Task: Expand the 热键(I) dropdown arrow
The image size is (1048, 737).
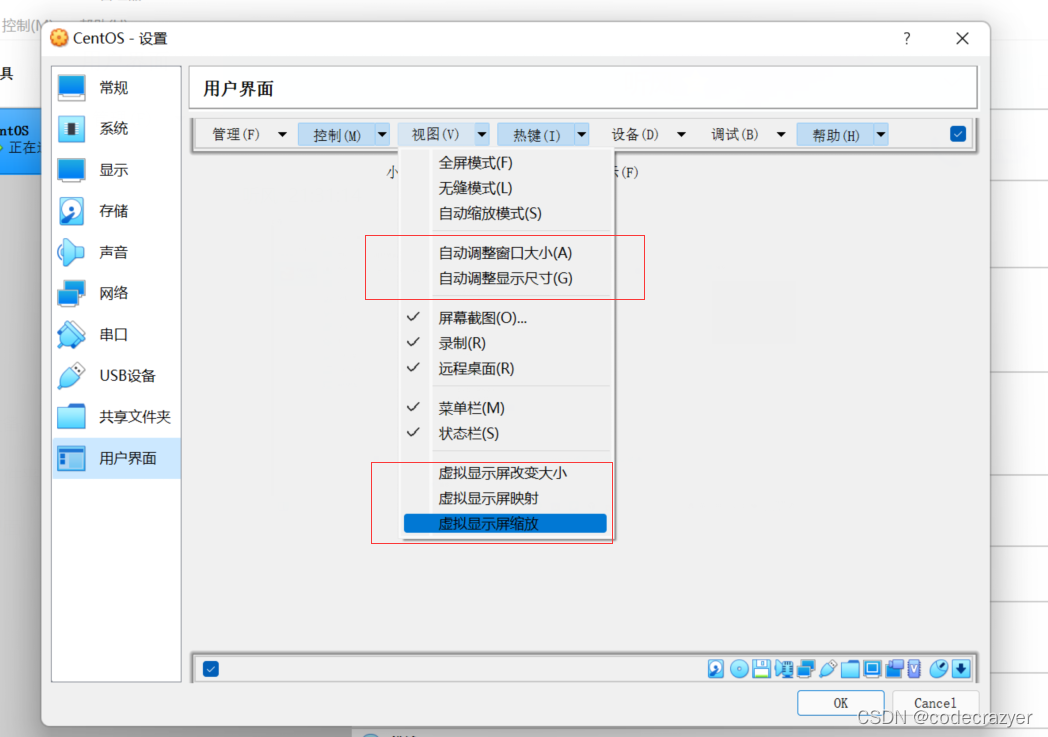Action: pos(582,134)
